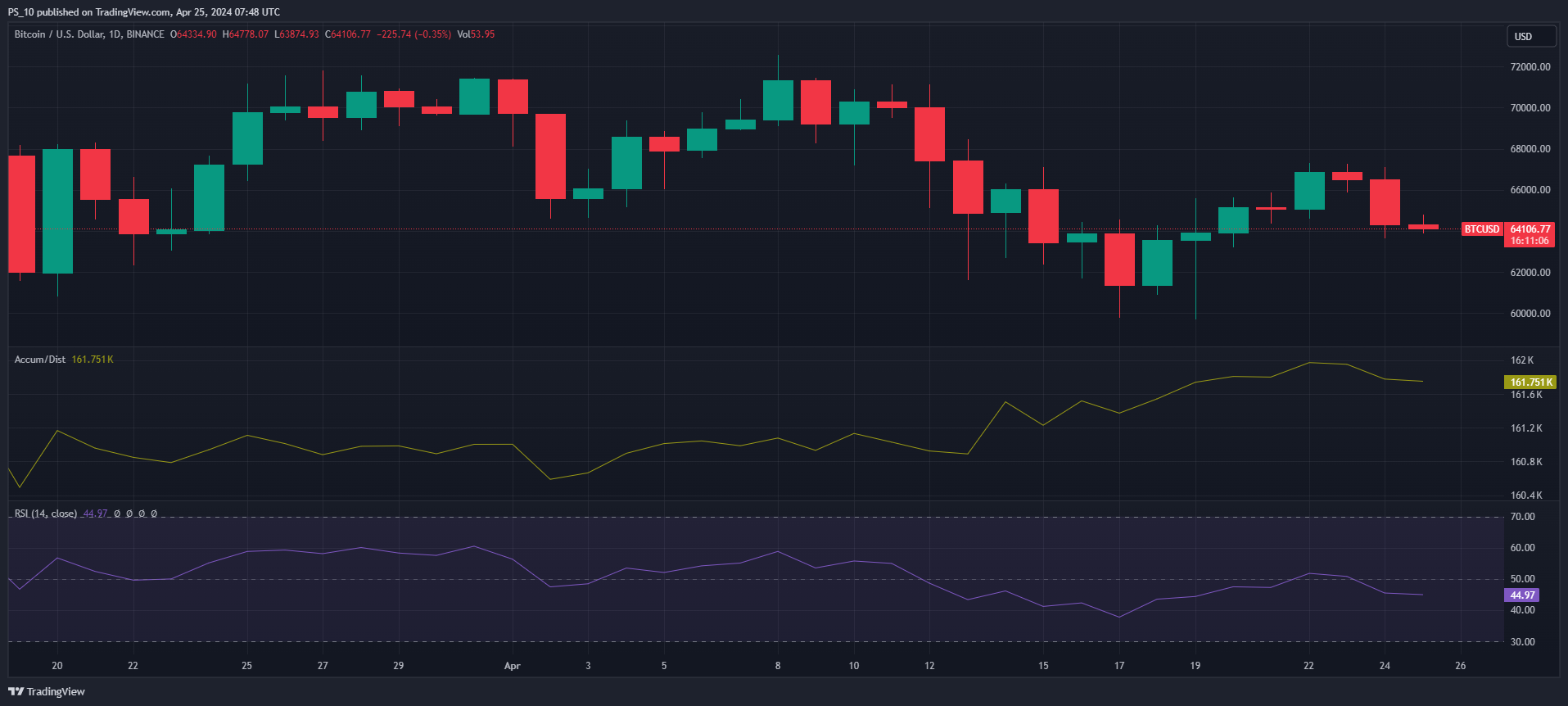Click date 22 beside 24 on time axis
Viewport: 1568px width, 706px height.
(1308, 666)
